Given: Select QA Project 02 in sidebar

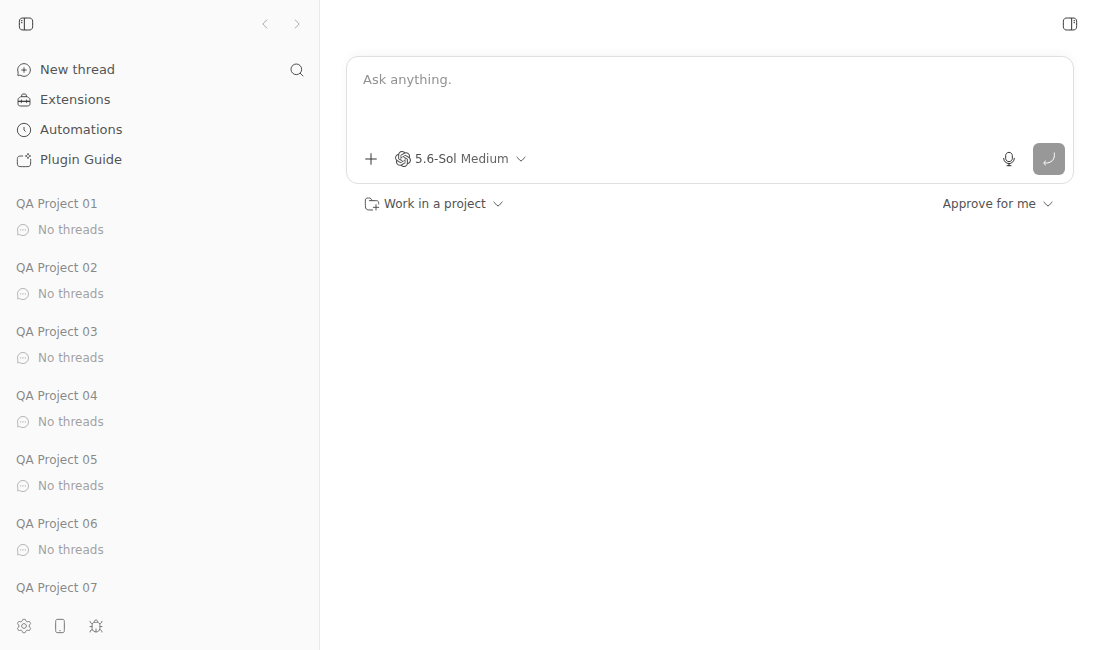Looking at the screenshot, I should pyautogui.click(x=57, y=268).
